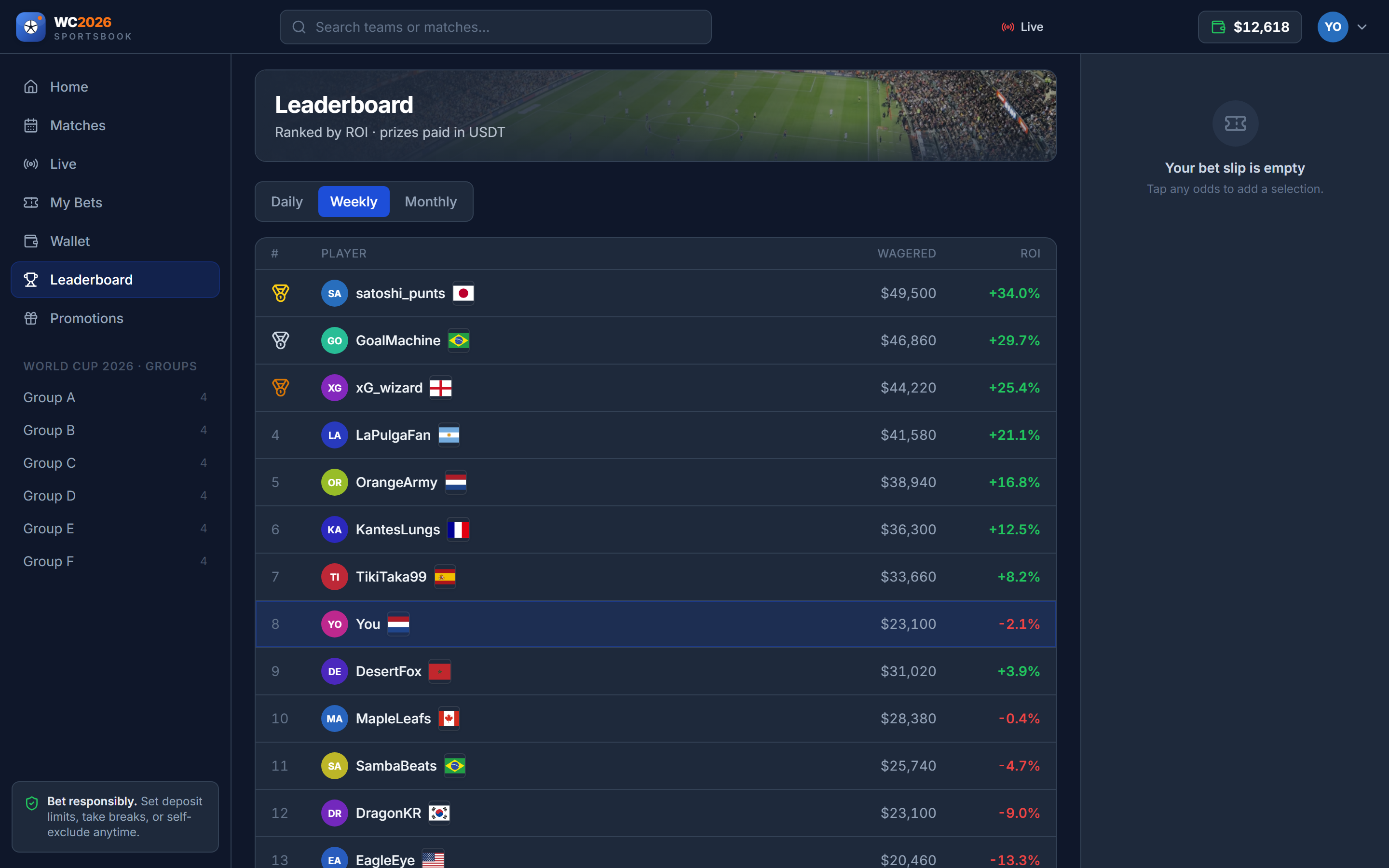Click player name EagleEye
Screen dimensions: 1389x868
click(x=385, y=860)
